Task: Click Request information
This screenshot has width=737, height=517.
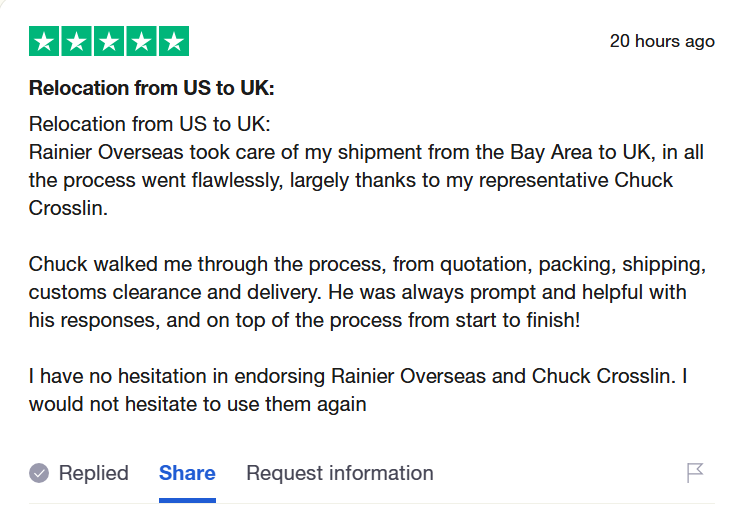Action: click(340, 473)
